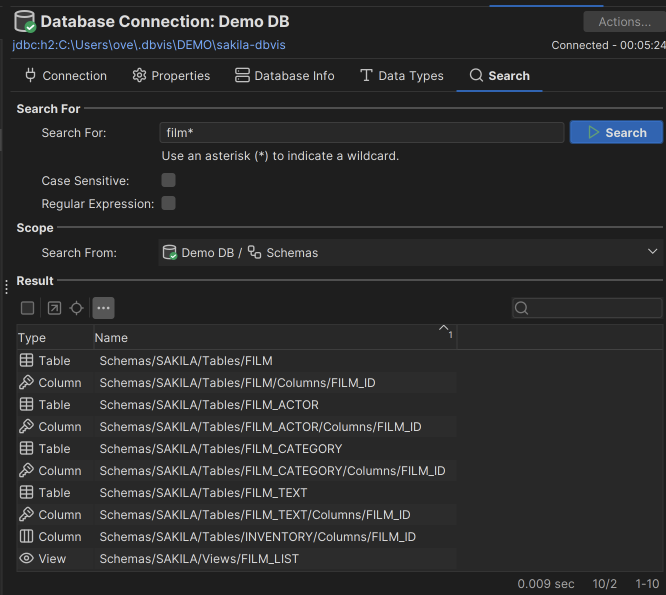
Task: Click the eye icon for FILM_LIST view
Action: 27,559
